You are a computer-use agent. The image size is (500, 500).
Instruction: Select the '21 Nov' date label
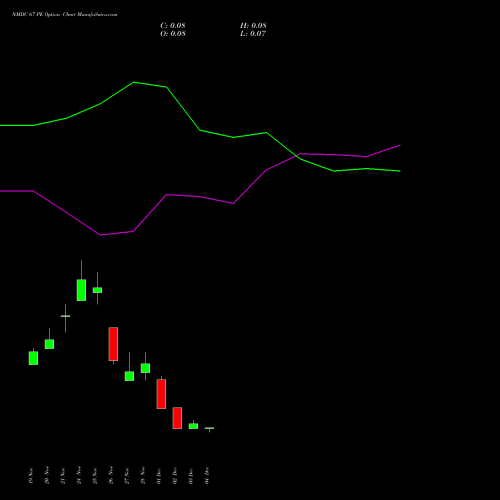(63, 476)
